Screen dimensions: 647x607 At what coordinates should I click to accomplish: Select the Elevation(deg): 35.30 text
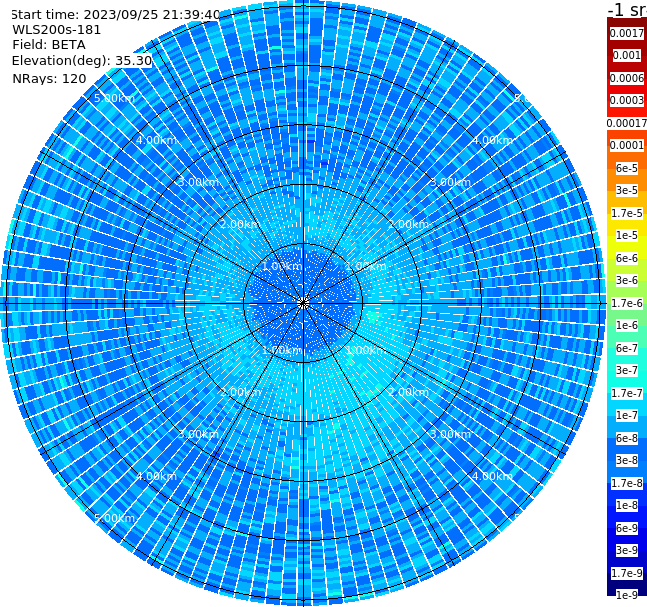click(82, 61)
